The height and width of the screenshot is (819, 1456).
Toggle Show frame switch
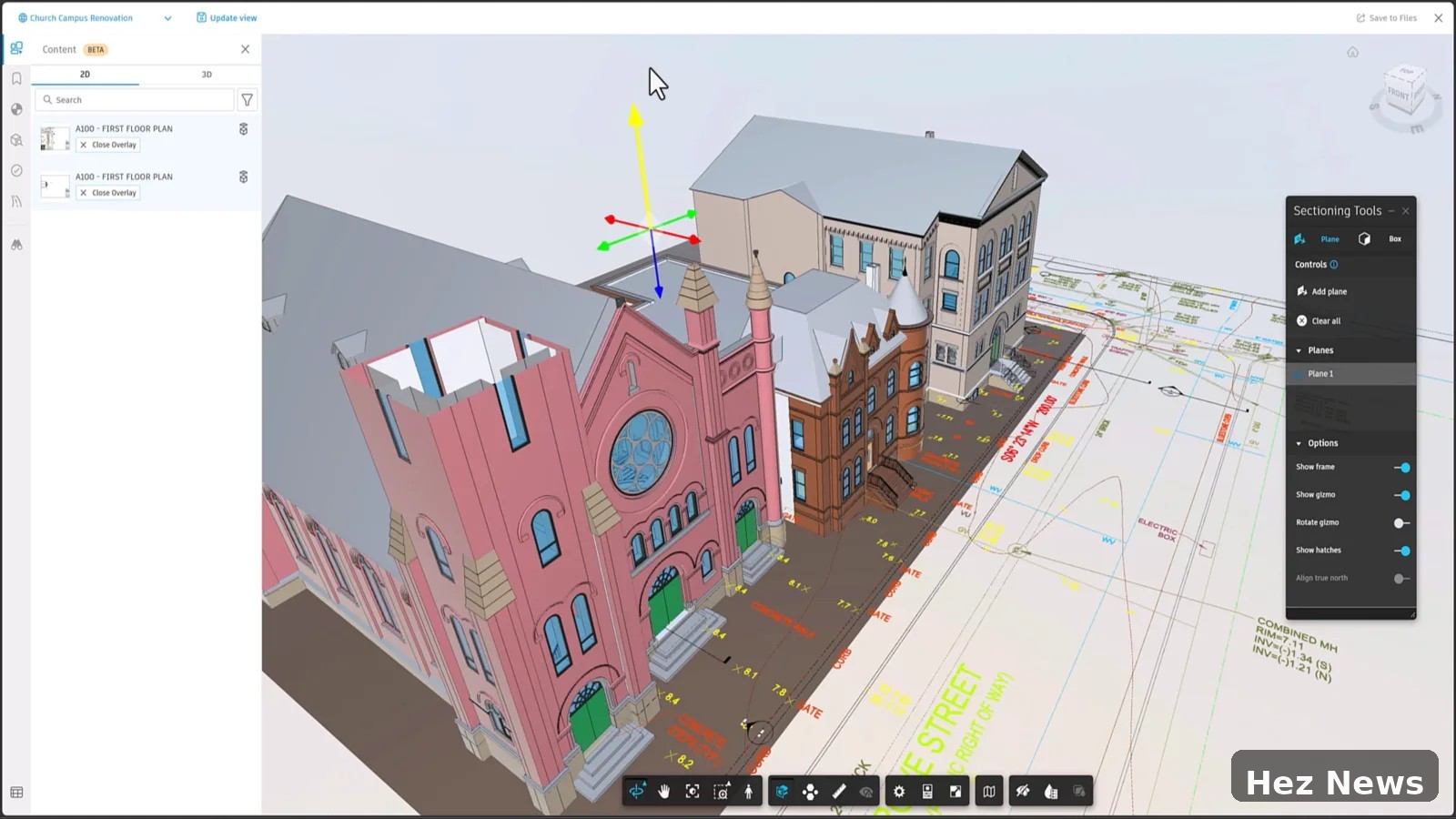click(x=1401, y=468)
